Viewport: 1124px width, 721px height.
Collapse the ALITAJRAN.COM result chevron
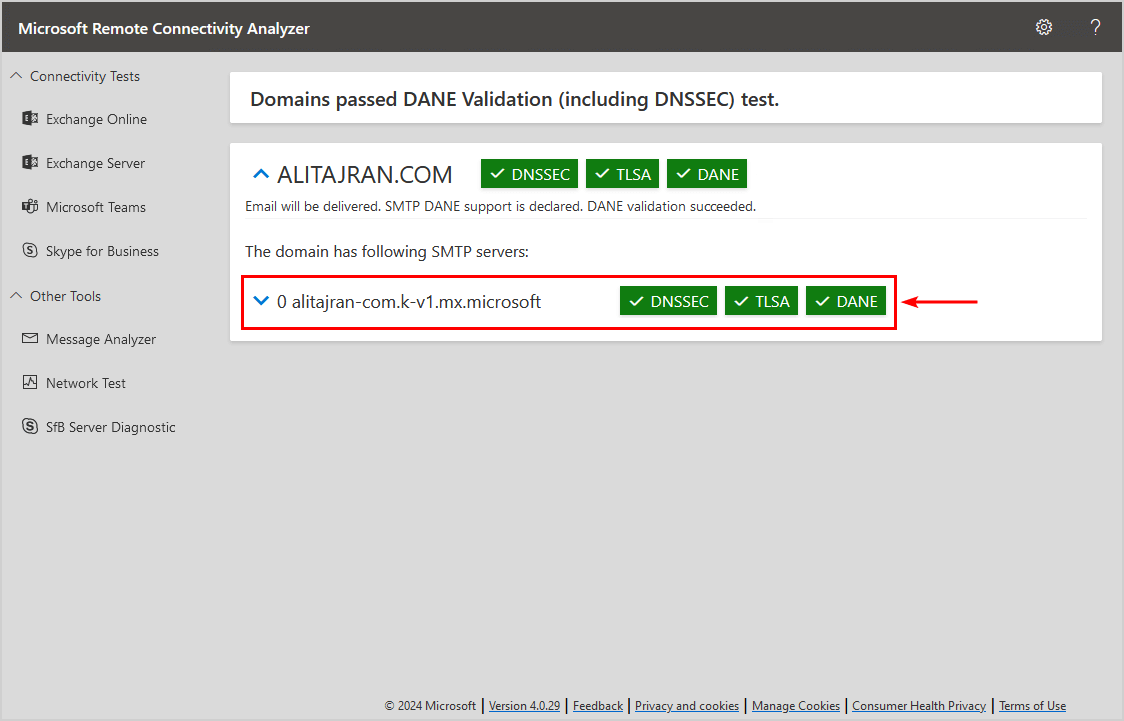tap(261, 174)
